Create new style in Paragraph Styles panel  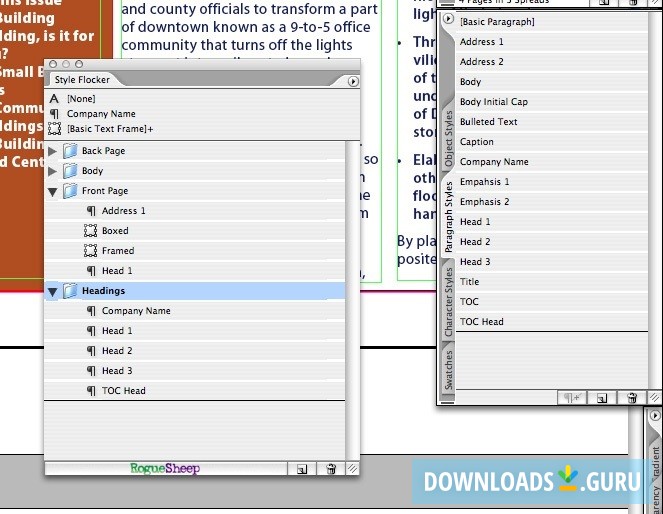pyautogui.click(x=601, y=398)
